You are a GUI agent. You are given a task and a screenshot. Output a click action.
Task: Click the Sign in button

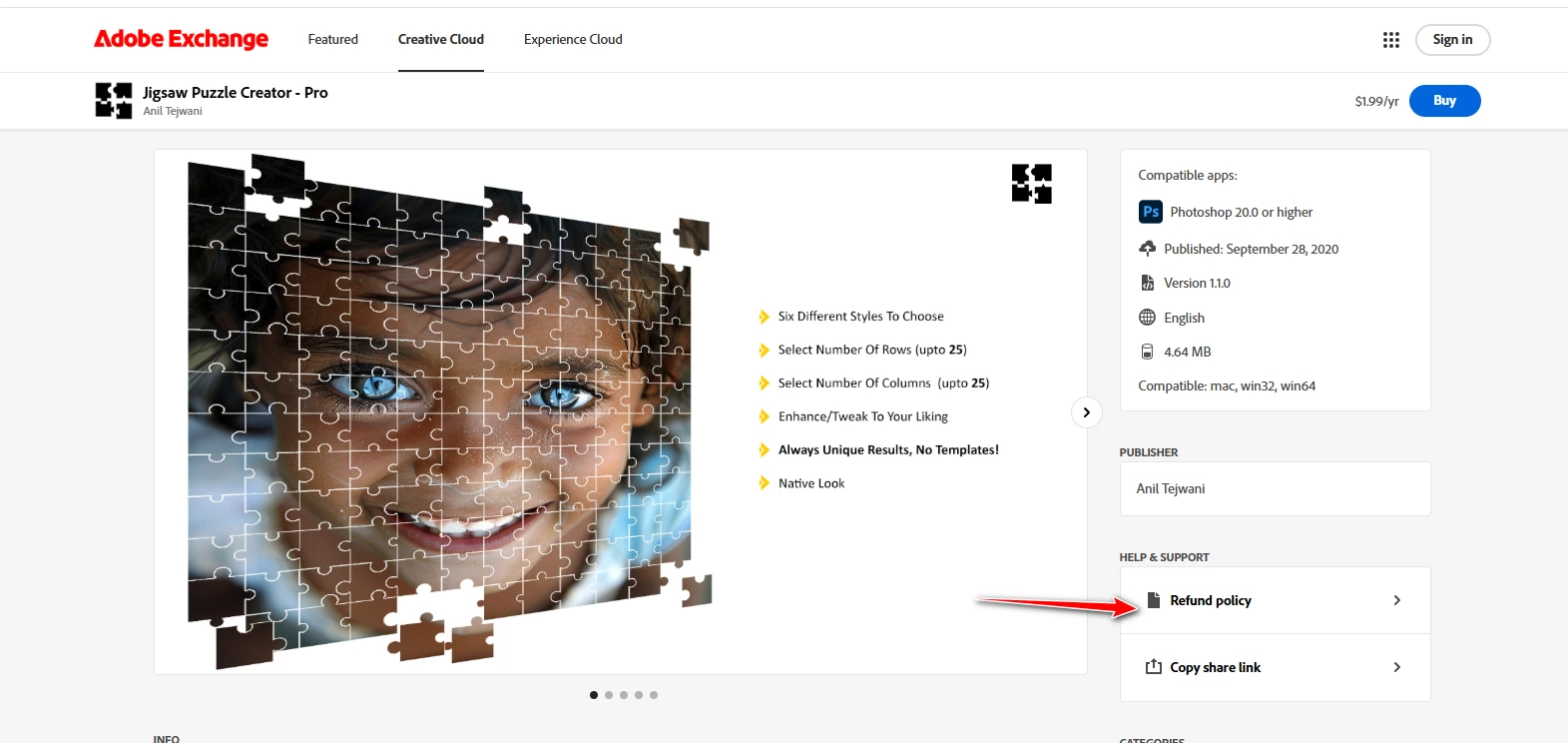click(x=1452, y=40)
